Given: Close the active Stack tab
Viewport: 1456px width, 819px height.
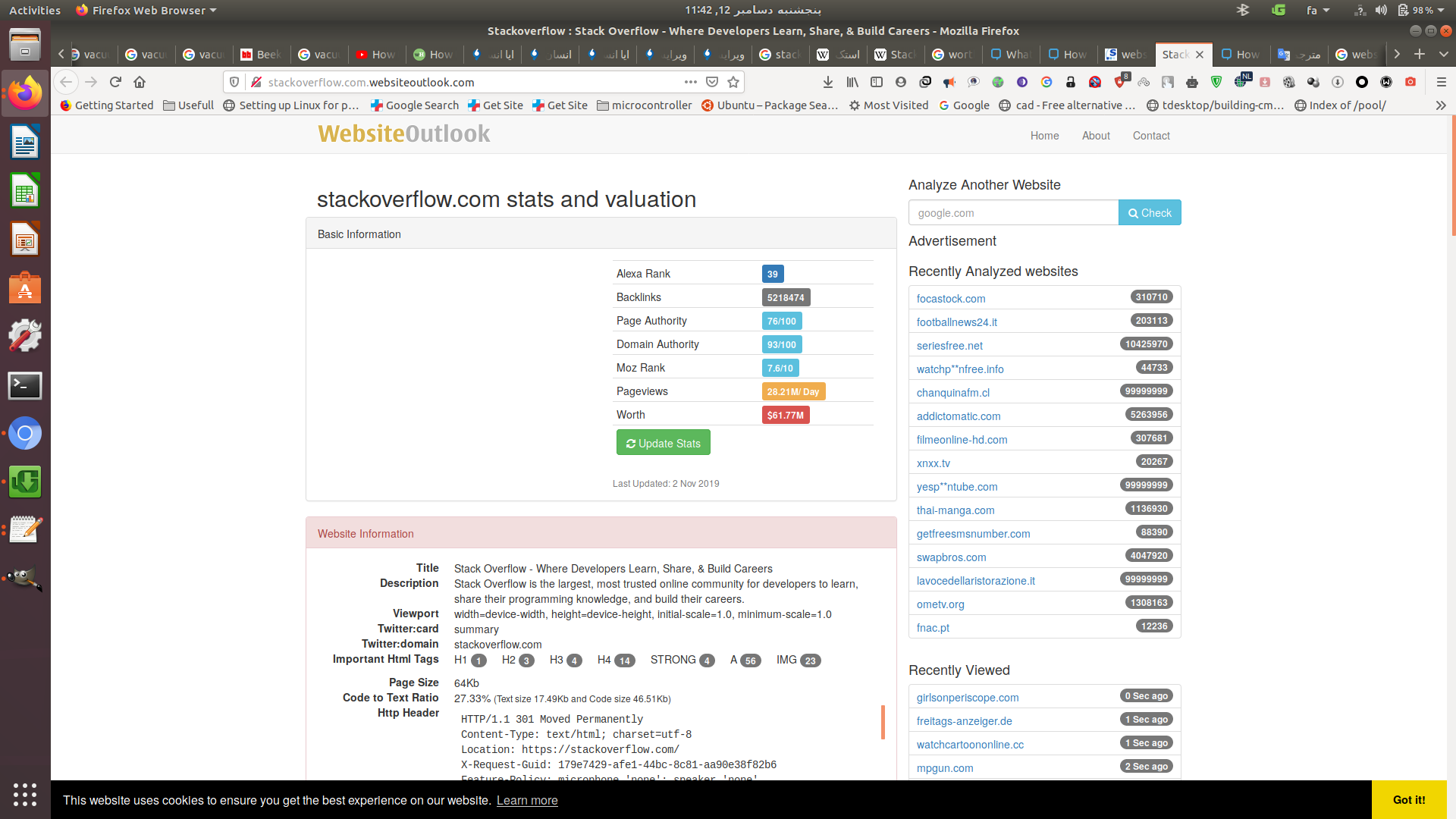Looking at the screenshot, I should click(1200, 55).
